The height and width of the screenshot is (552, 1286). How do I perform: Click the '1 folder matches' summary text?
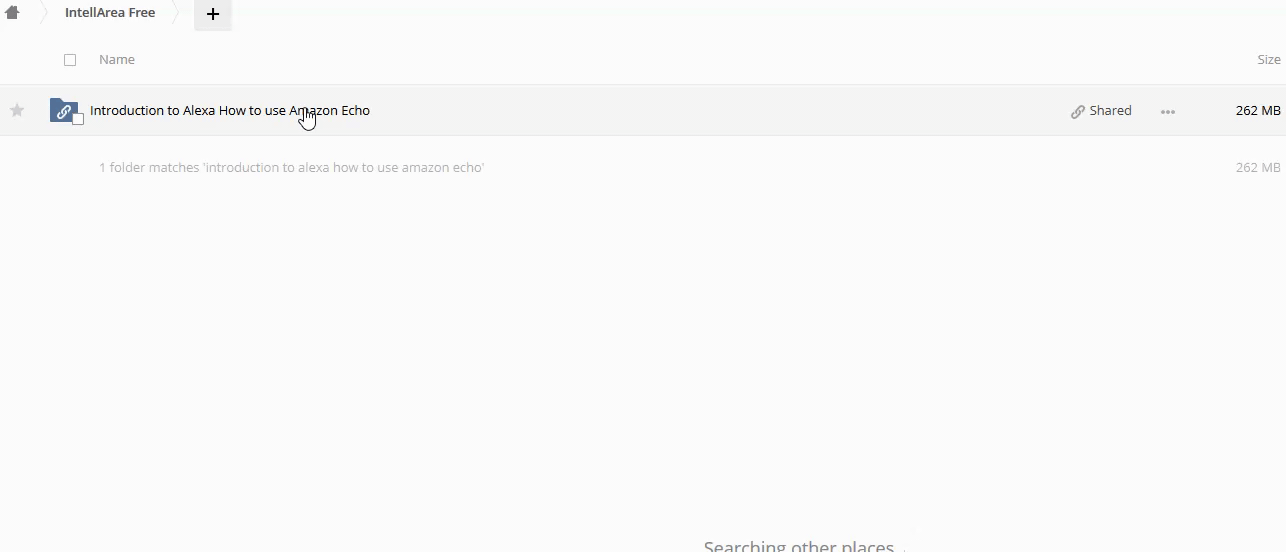click(x=291, y=168)
